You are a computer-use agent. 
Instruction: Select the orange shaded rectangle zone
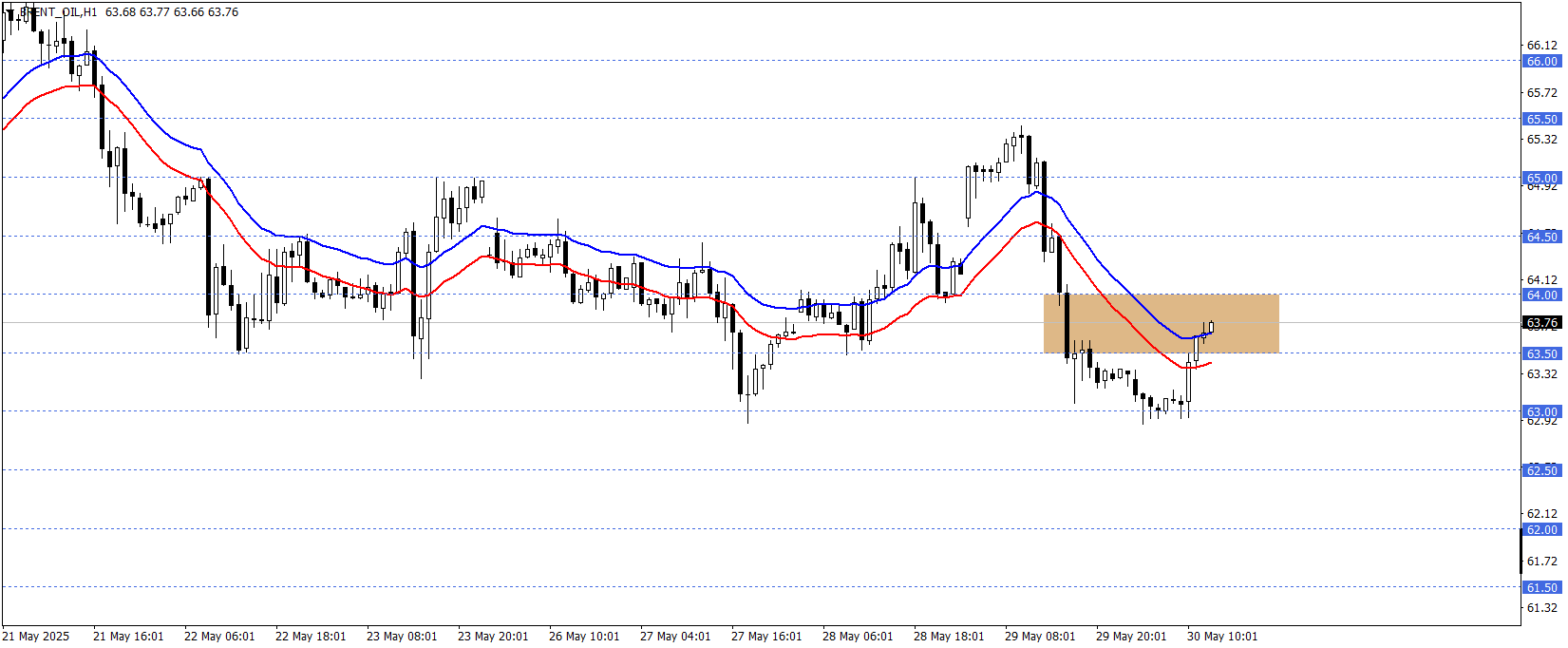click(x=1161, y=323)
